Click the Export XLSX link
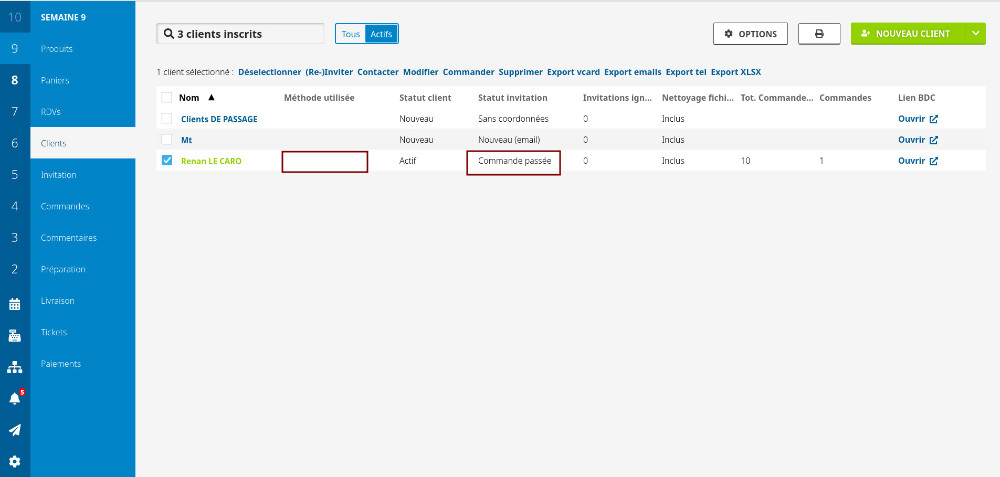The width and height of the screenshot is (1000, 477). tap(736, 72)
